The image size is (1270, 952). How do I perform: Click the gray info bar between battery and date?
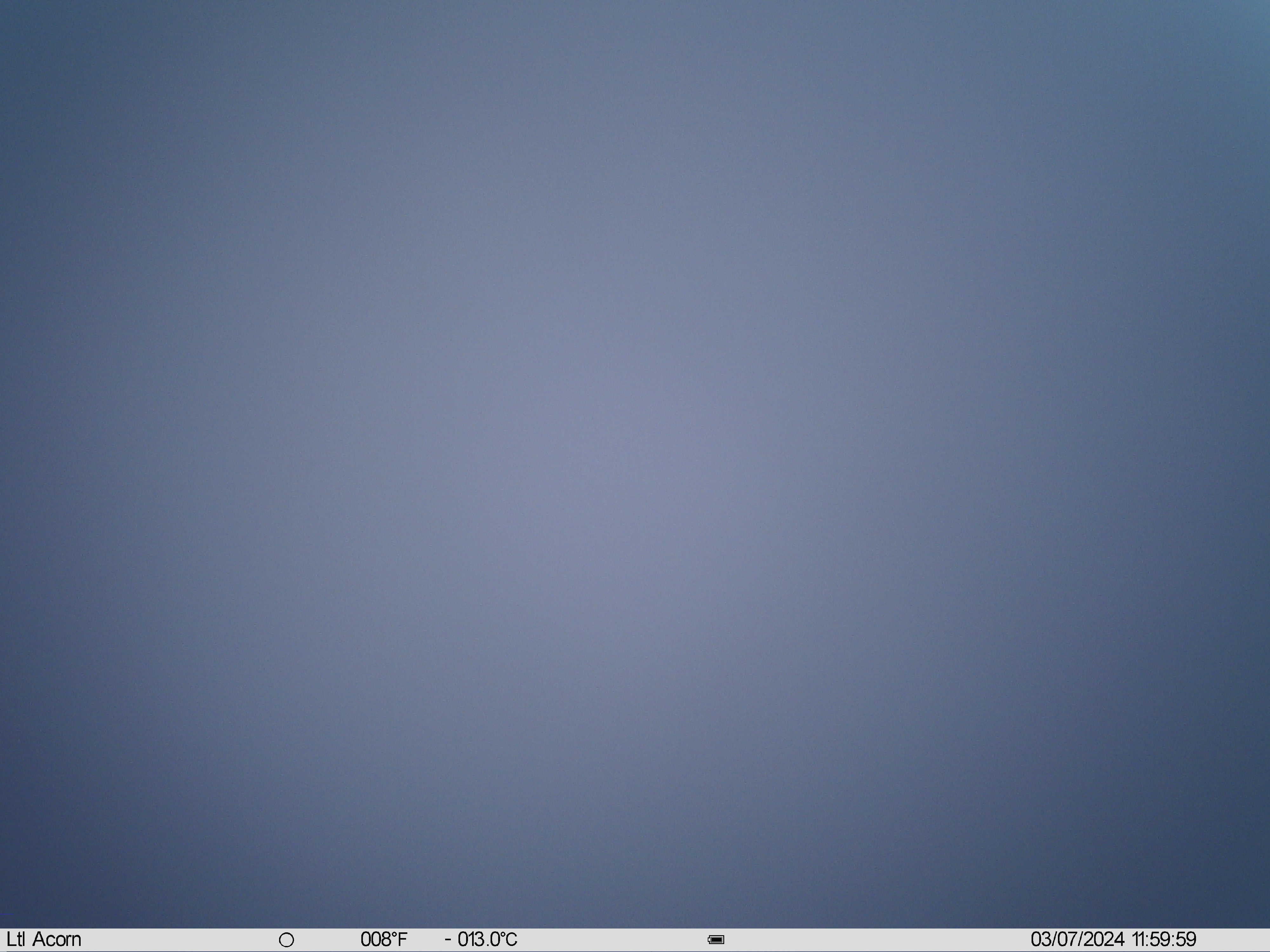[x=877, y=940]
